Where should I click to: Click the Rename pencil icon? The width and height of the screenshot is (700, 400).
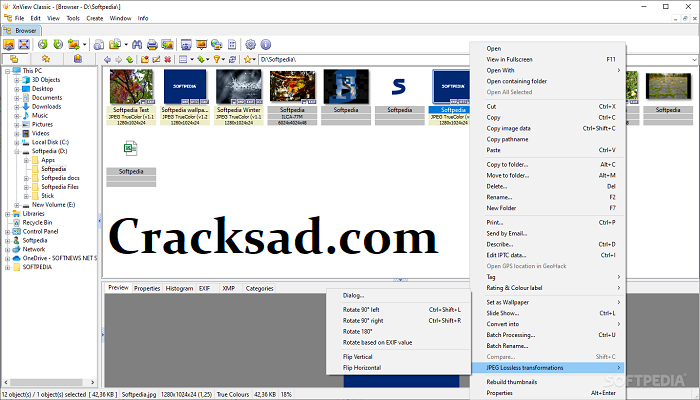(156, 59)
